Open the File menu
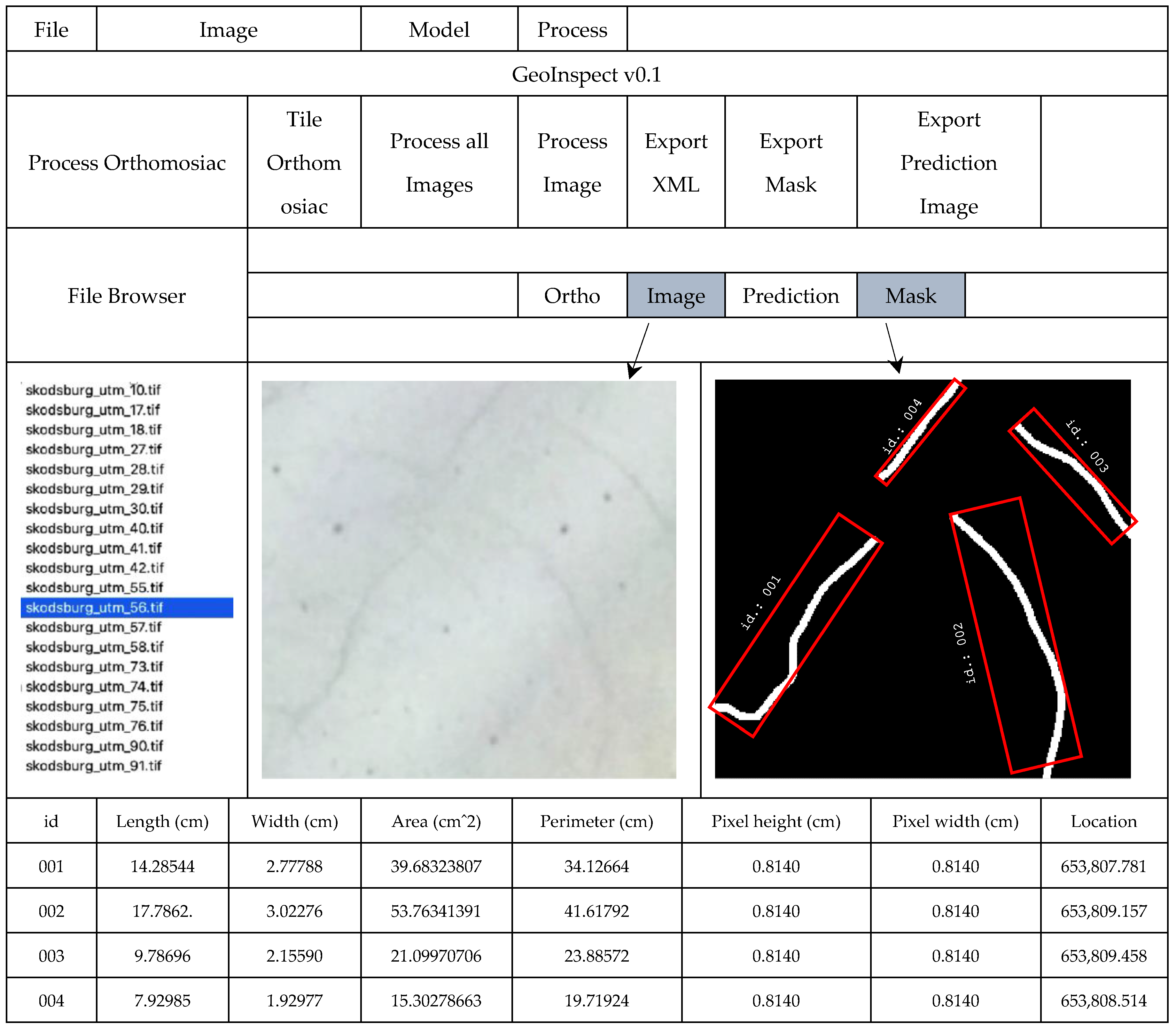Viewport: 1176px width, 1031px height. 51,29
